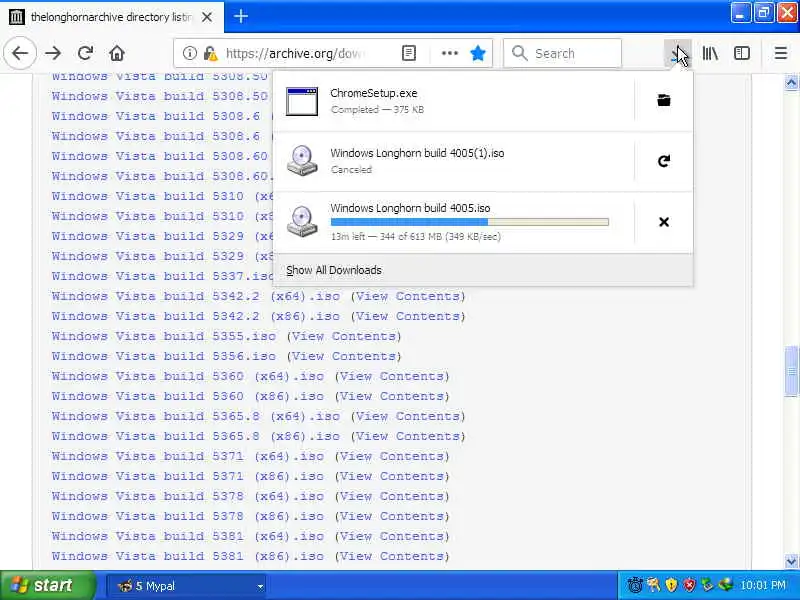Open Windows Vista build 5337.iso link
Image resolution: width=800 pixels, height=600 pixels.
point(162,276)
